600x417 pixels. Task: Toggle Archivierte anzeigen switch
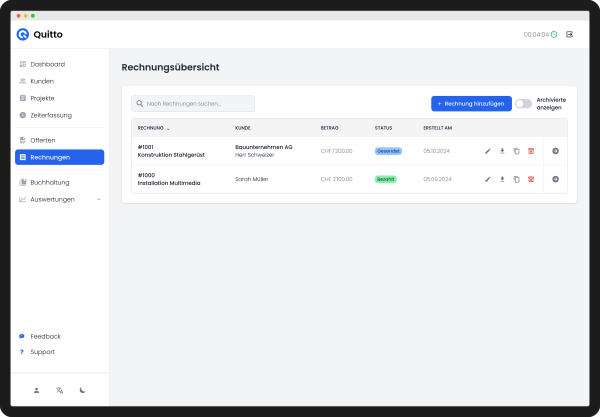click(x=523, y=104)
